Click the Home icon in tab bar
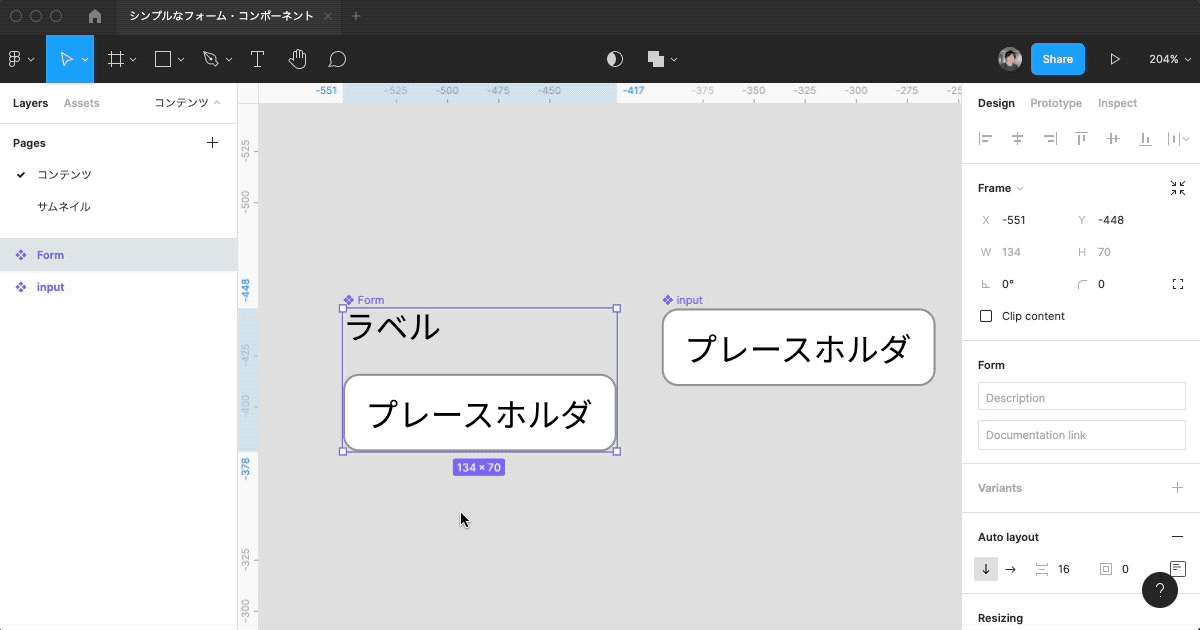This screenshot has height=630, width=1200. (95, 16)
